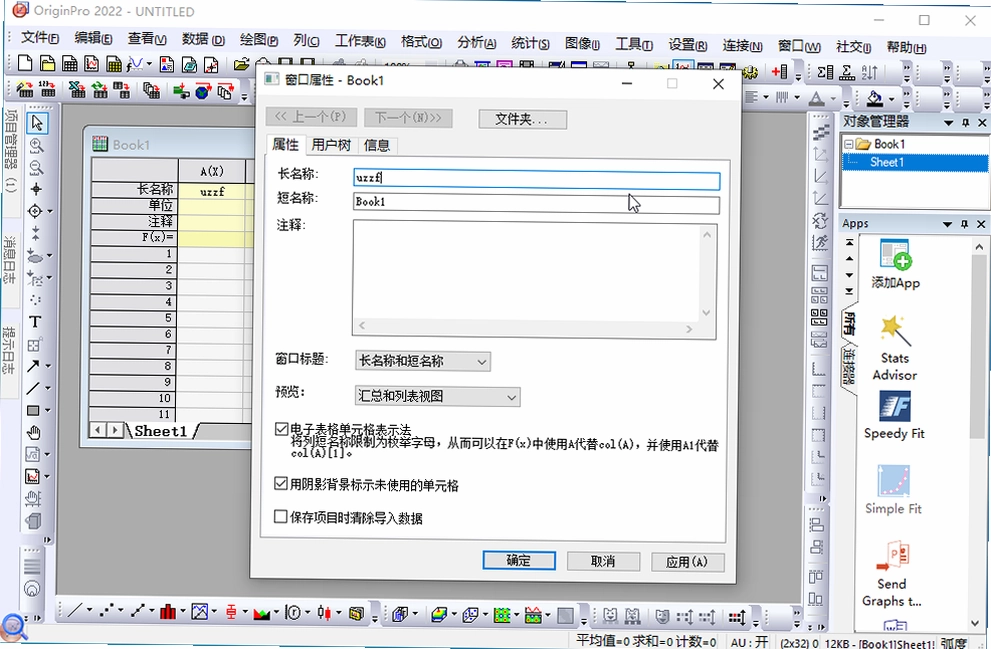Create a new matrix via toolbar icon

coord(114,63)
